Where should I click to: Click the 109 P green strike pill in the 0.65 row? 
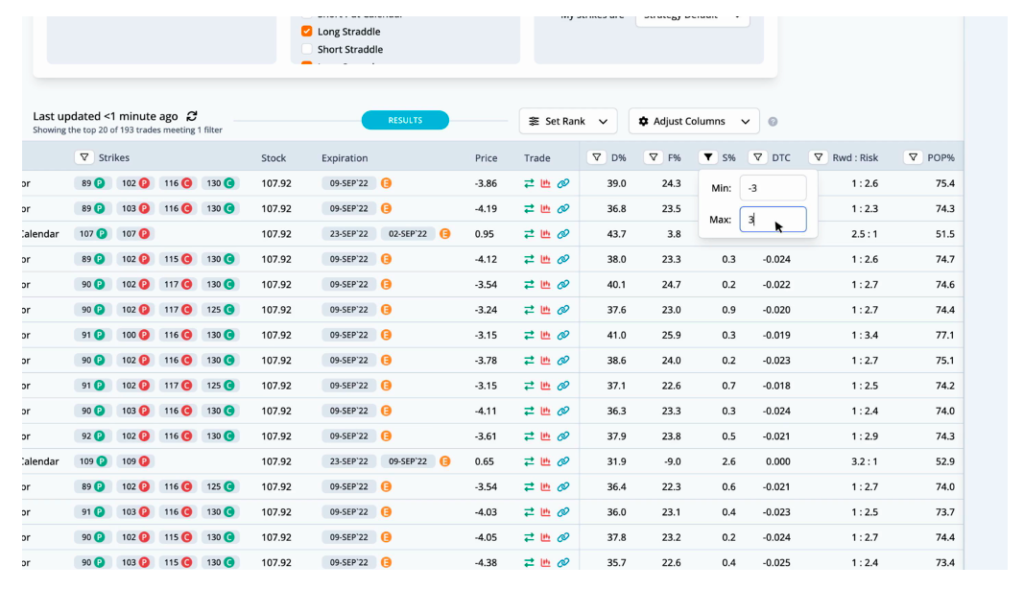point(93,462)
